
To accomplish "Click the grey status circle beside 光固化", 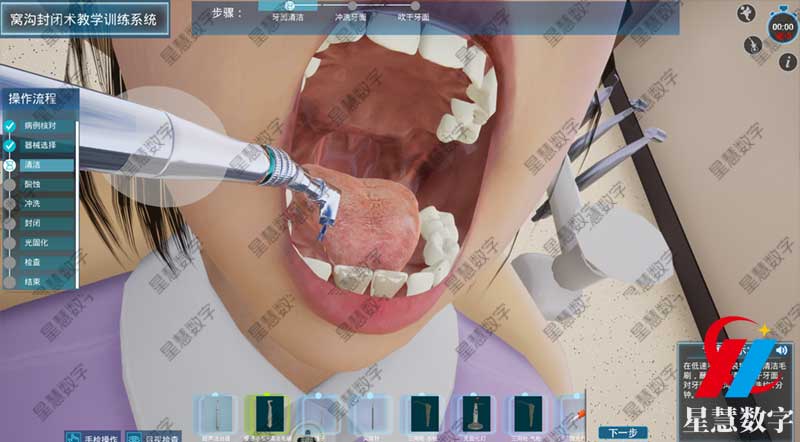I will pyautogui.click(x=10, y=243).
